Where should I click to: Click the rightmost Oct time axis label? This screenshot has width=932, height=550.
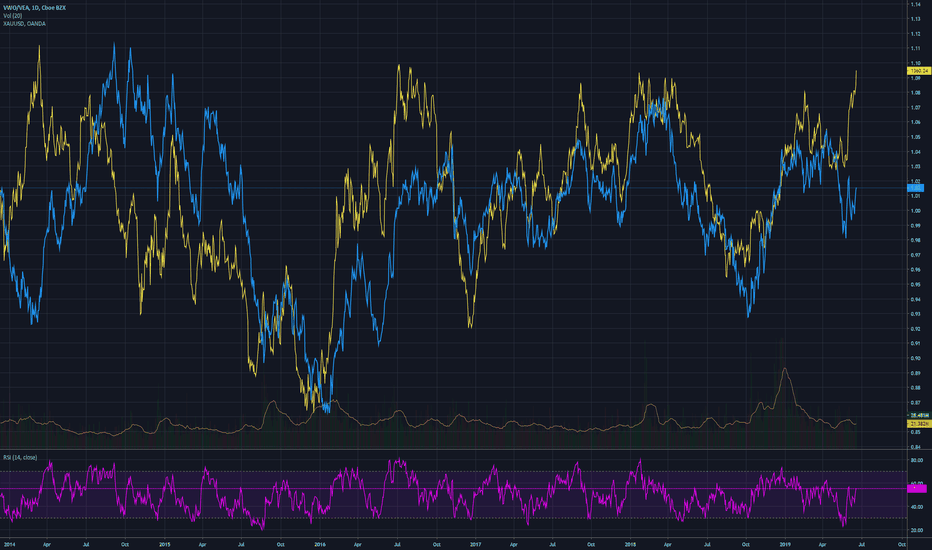[x=902, y=544]
